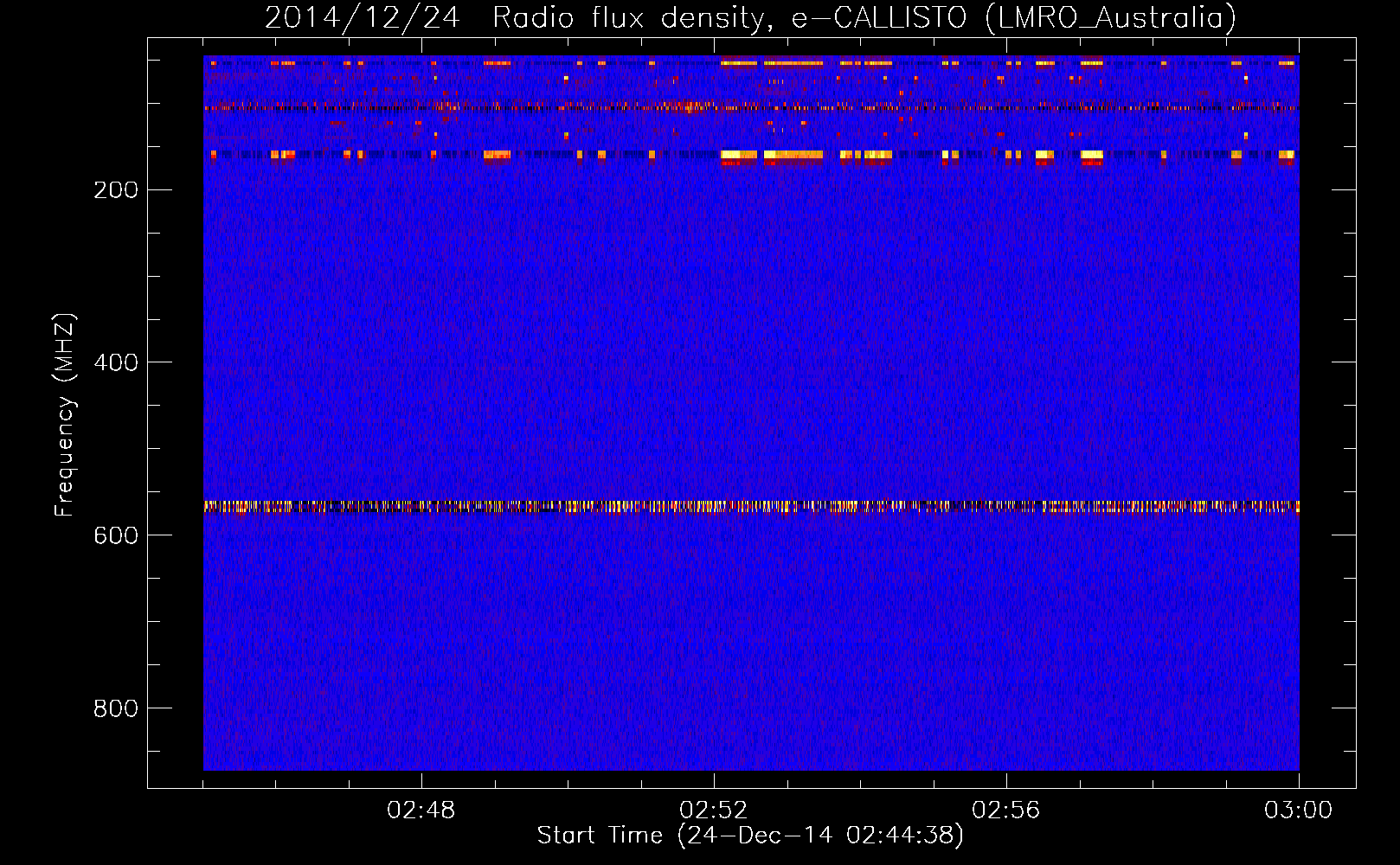Click the 02:52 time tick label
Viewport: 1400px width, 865px height.
(714, 811)
